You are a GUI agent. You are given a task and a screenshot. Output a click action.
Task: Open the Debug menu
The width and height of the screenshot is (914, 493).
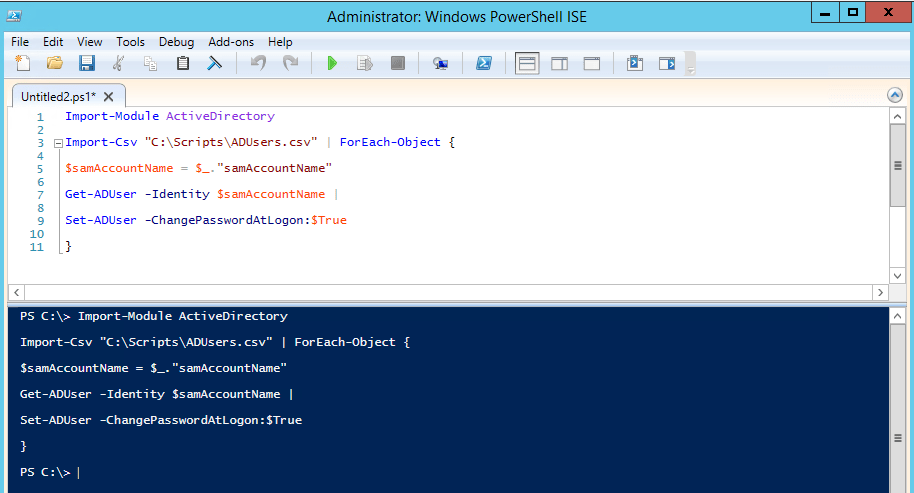point(176,42)
